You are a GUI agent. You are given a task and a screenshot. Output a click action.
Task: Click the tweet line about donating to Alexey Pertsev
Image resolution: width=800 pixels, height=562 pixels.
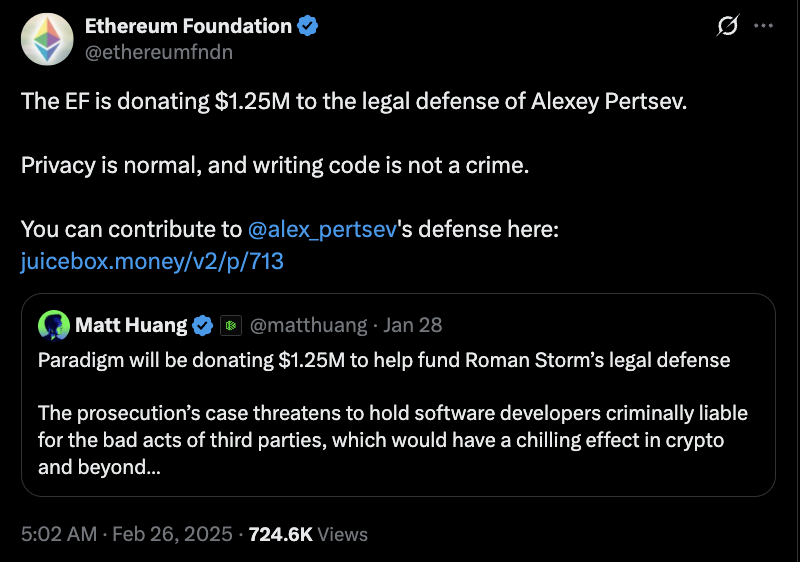[x=354, y=103]
